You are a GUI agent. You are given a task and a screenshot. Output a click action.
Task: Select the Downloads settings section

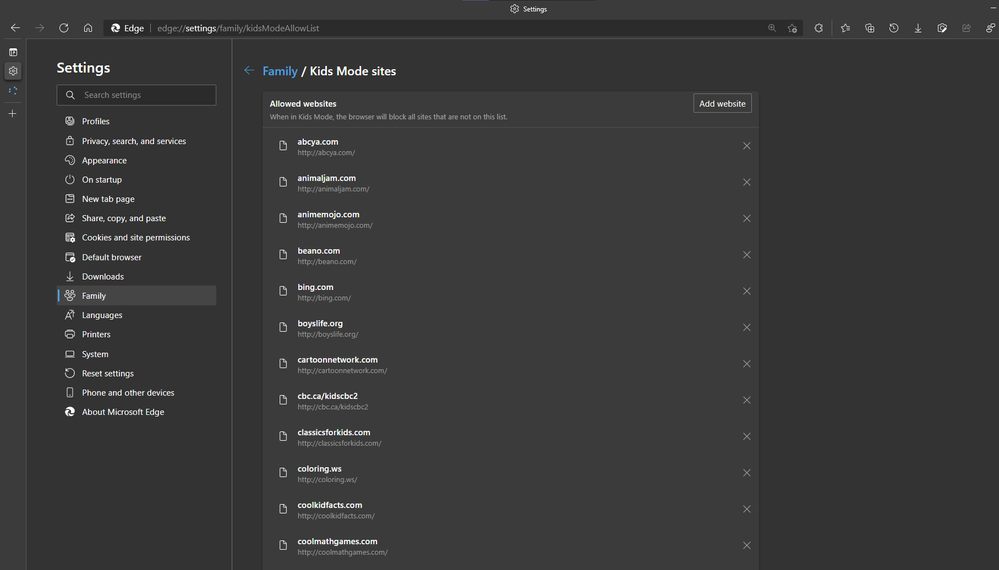tap(102, 277)
